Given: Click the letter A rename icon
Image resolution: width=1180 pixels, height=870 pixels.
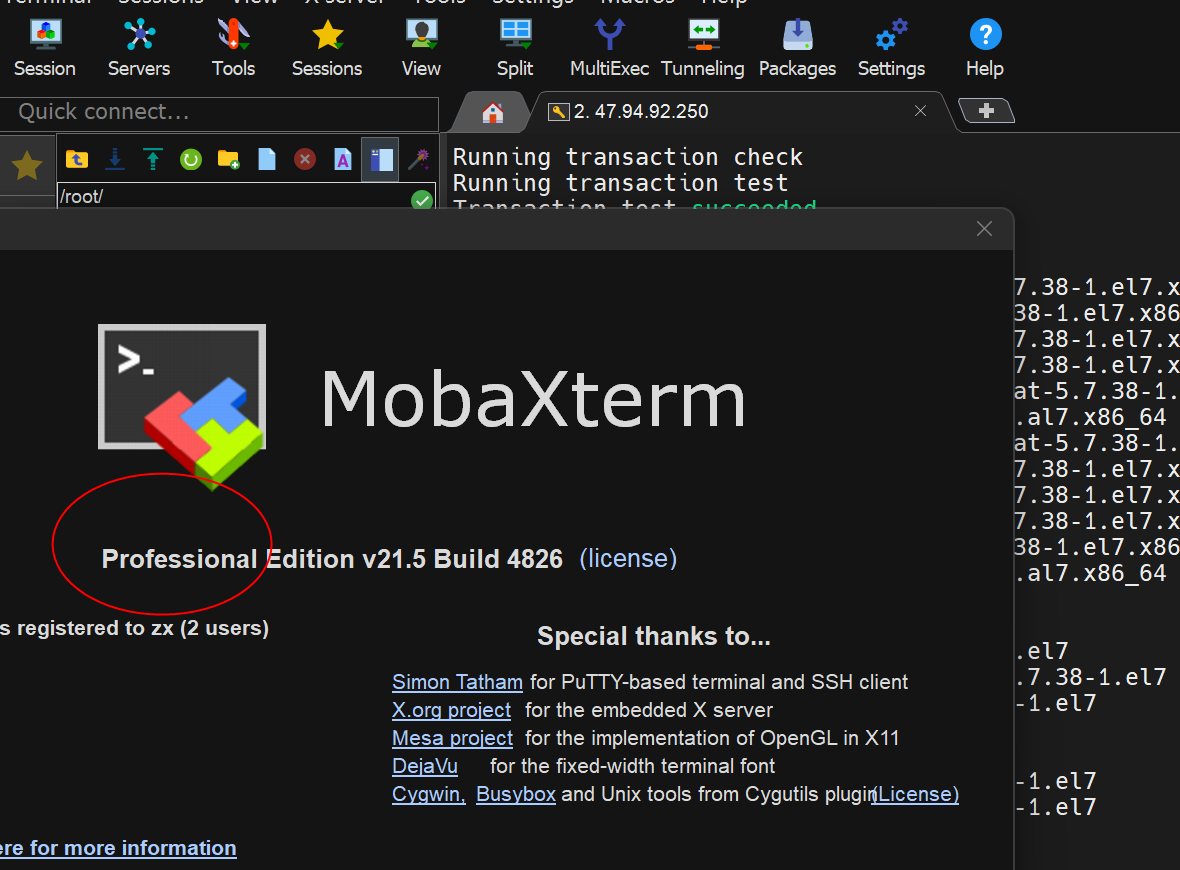Looking at the screenshot, I should pos(343,160).
